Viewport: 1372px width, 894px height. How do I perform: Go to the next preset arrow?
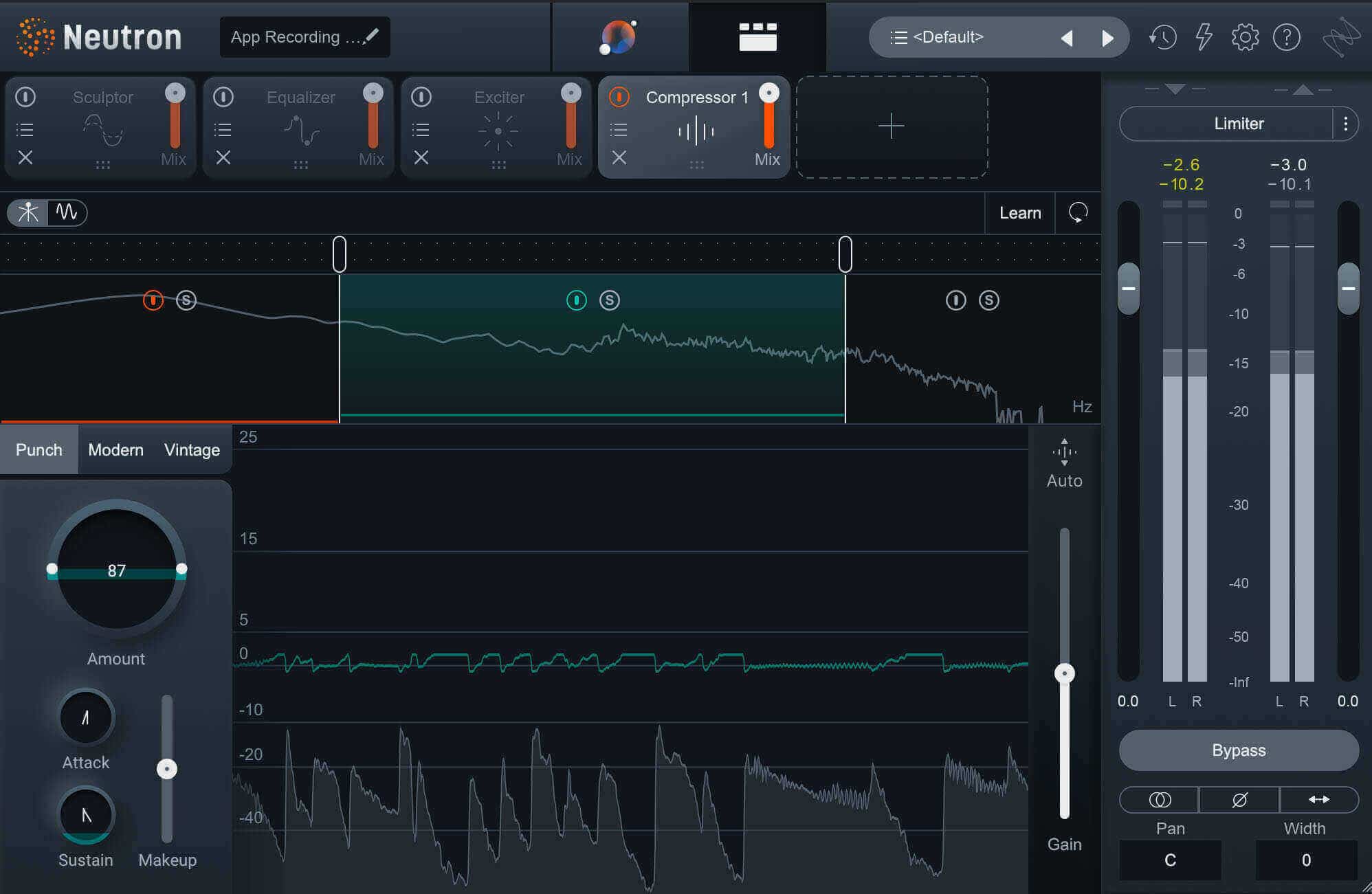1107,38
